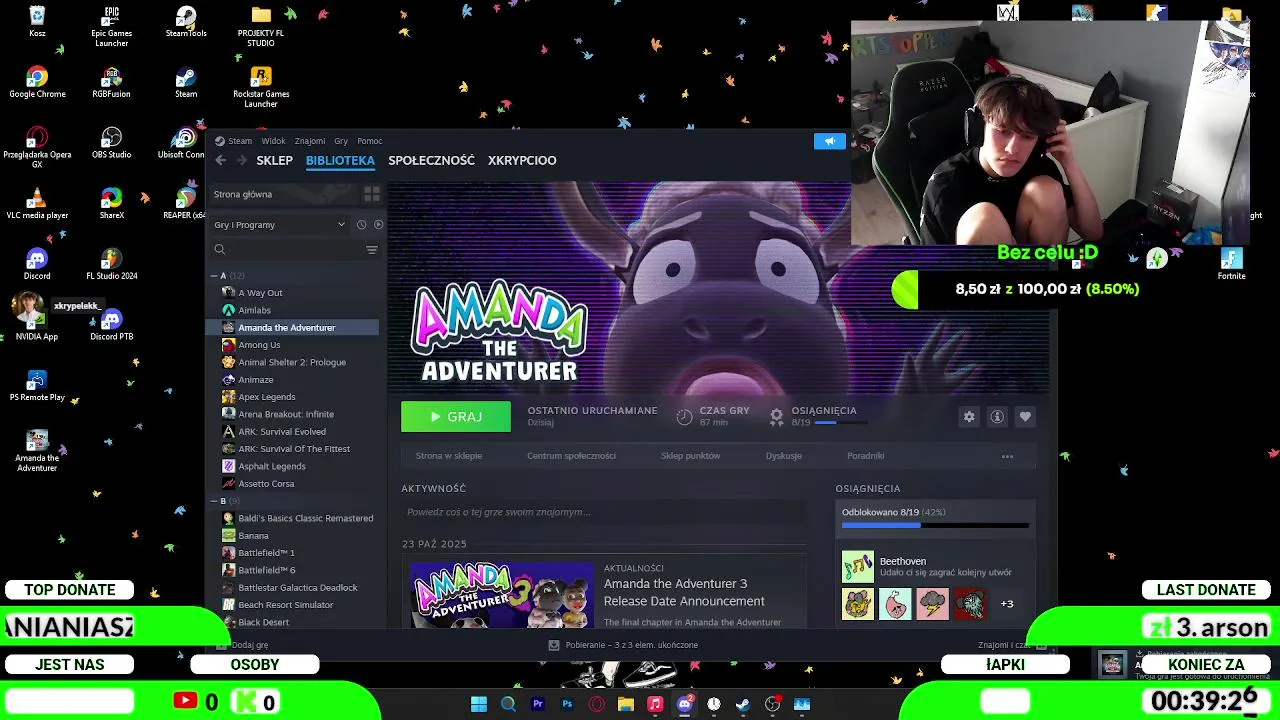Open more options ellipsis on game page
The height and width of the screenshot is (720, 1280).
point(1007,456)
